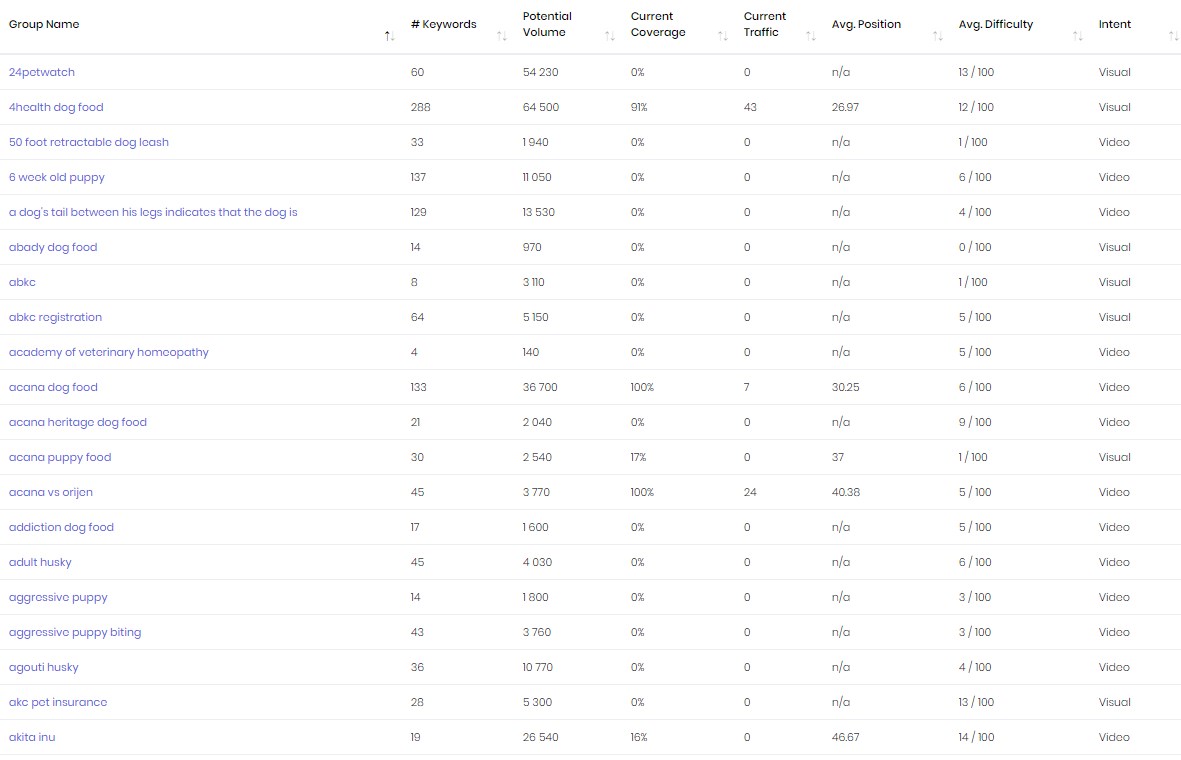The image size is (1181, 760).
Task: Select the 91% coverage value
Action: pos(639,107)
